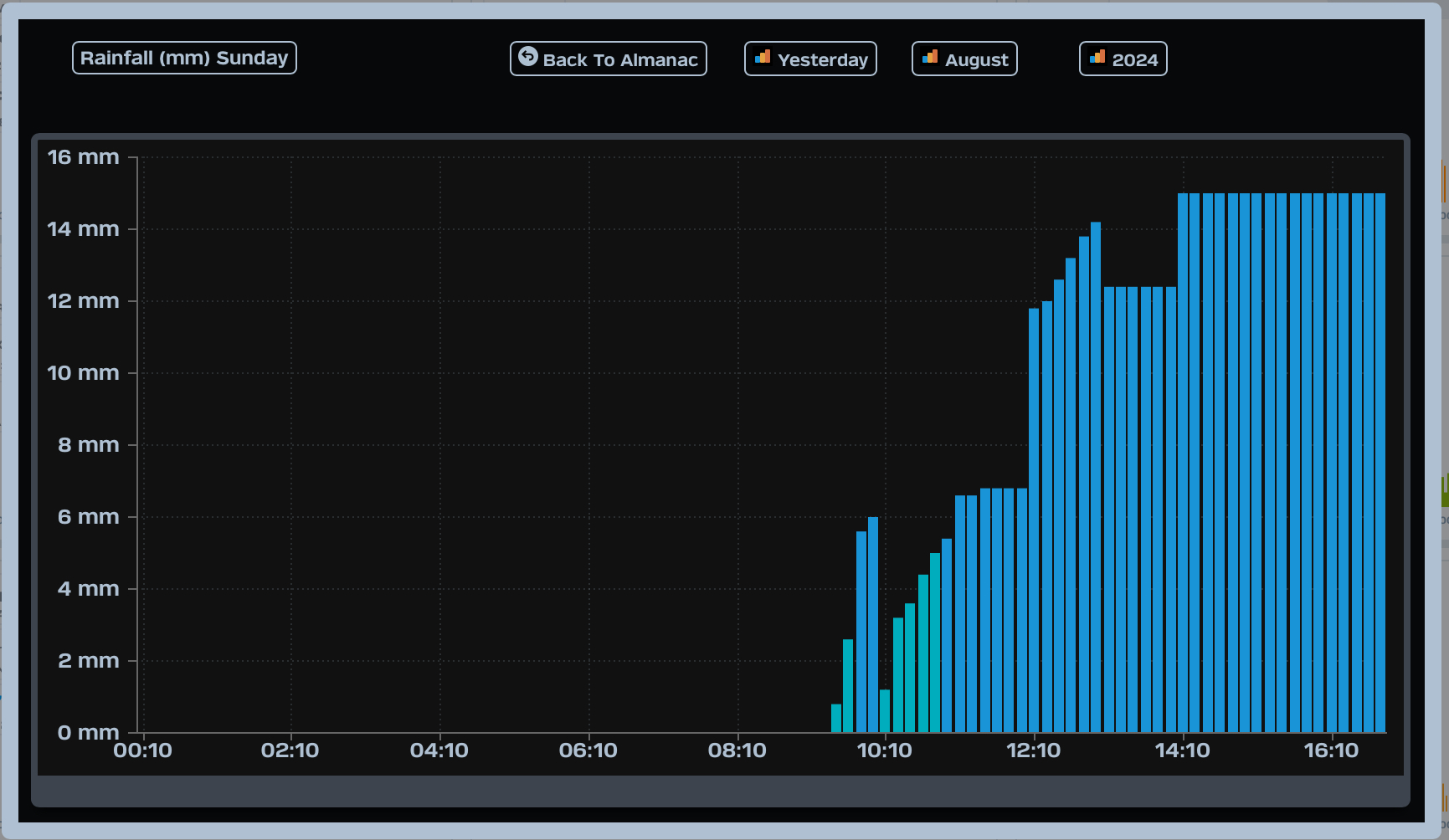Click the bar chart icon beside 2024

pyautogui.click(x=1097, y=57)
